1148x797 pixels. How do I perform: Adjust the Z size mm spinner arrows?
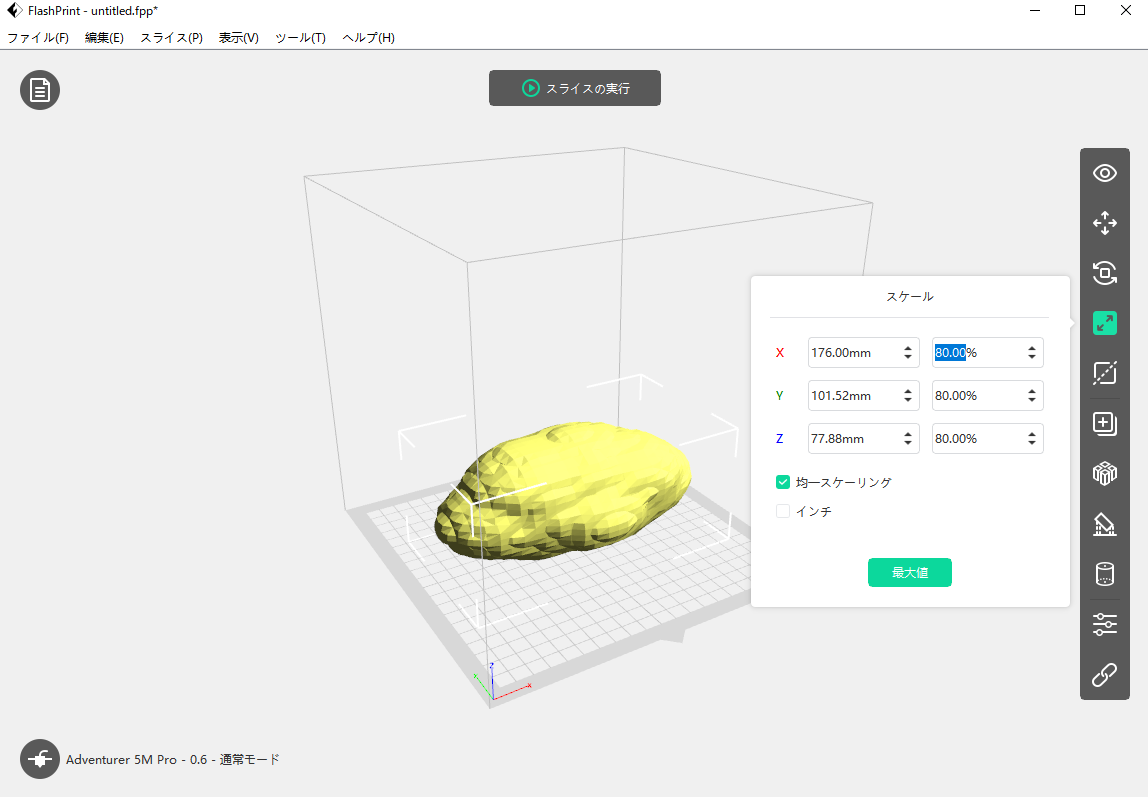coord(907,439)
